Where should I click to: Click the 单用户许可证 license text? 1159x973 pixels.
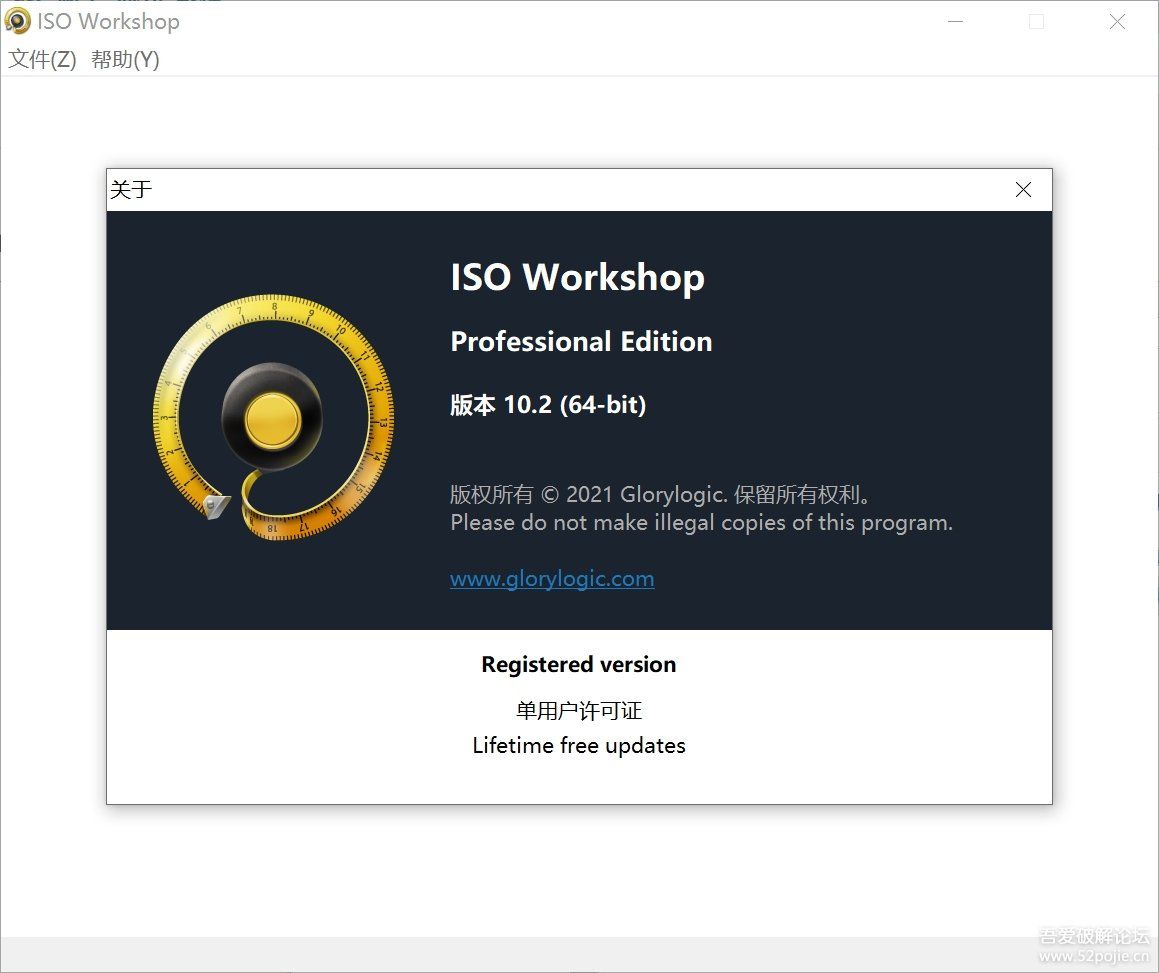tap(578, 710)
